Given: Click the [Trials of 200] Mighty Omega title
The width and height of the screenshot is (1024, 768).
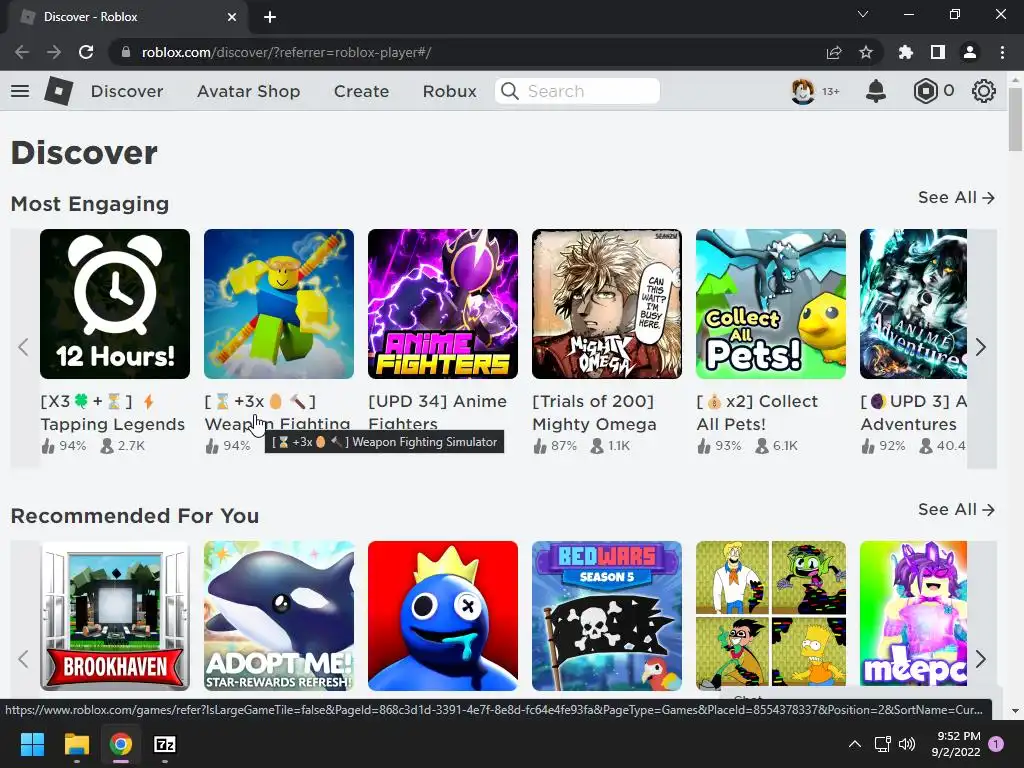Looking at the screenshot, I should point(594,413).
